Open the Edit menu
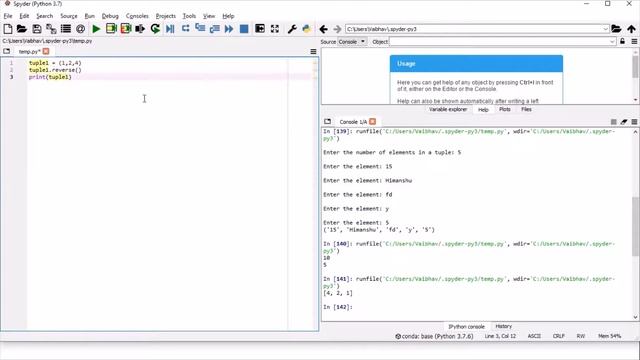The width and height of the screenshot is (640, 360). click(24, 16)
